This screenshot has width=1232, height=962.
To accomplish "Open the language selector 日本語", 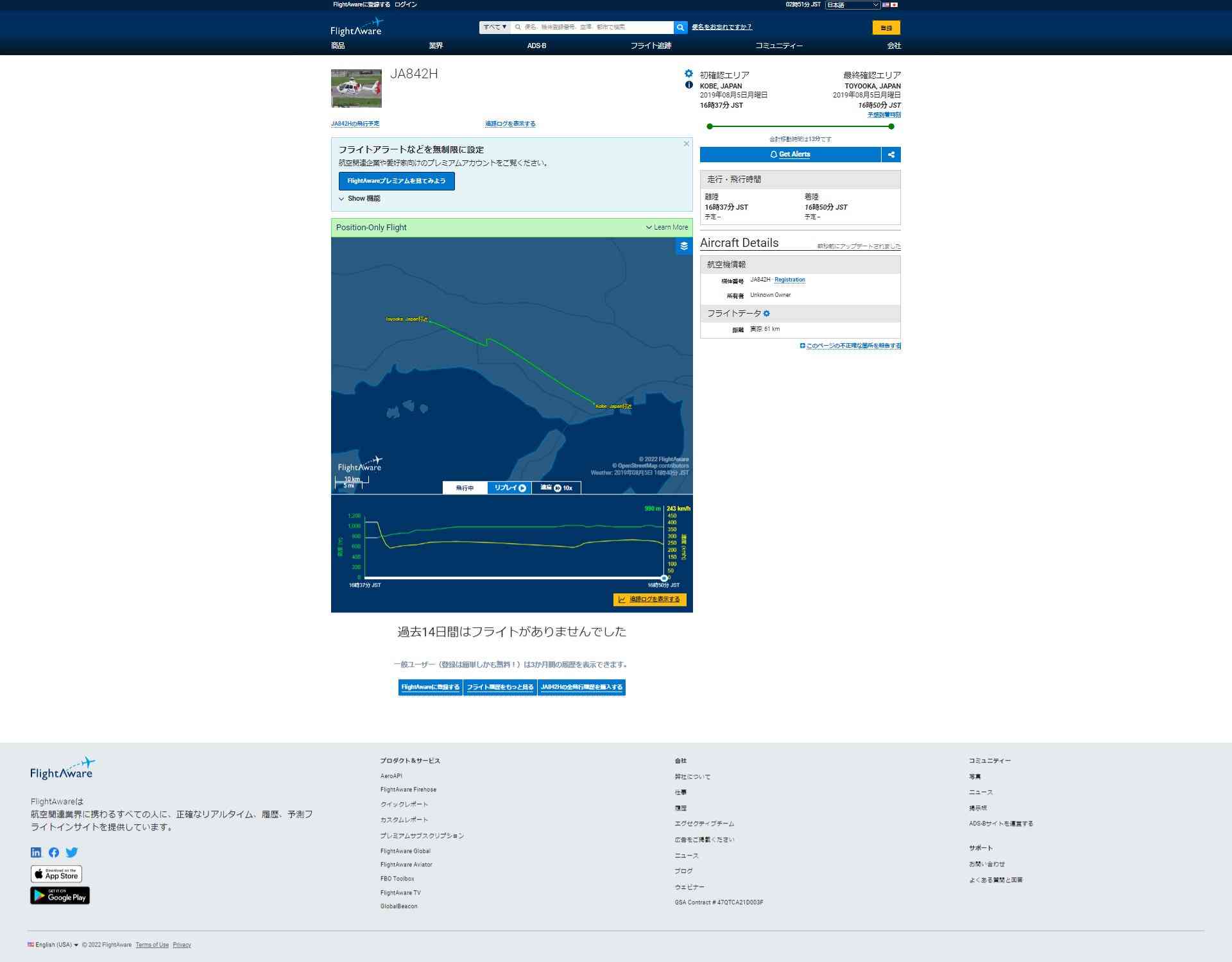I will pos(852,4).
